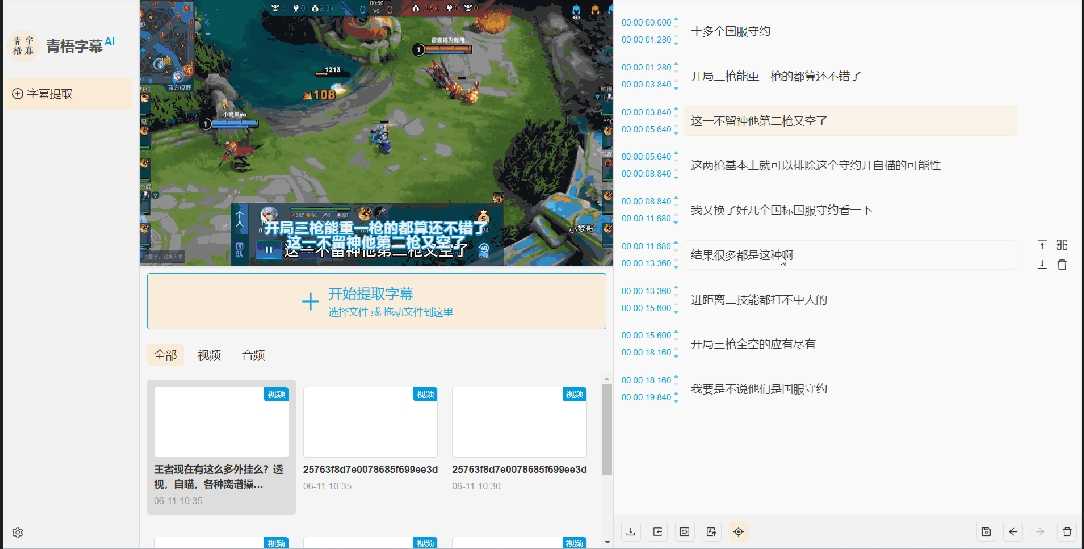The height and width of the screenshot is (549, 1084).
Task: Click the export icon with an out arrow in the bottom toolbar
Action: pos(711,531)
